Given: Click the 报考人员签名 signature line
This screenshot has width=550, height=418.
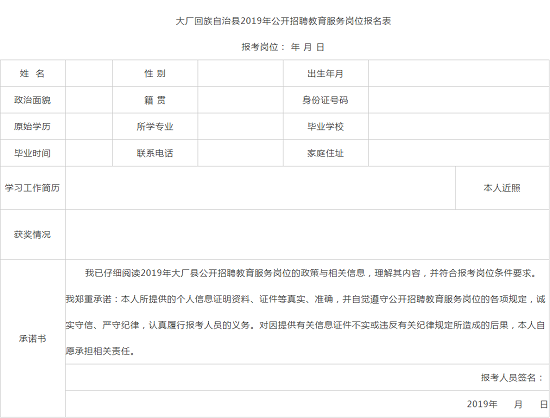Looking at the screenshot, I should [307, 378].
